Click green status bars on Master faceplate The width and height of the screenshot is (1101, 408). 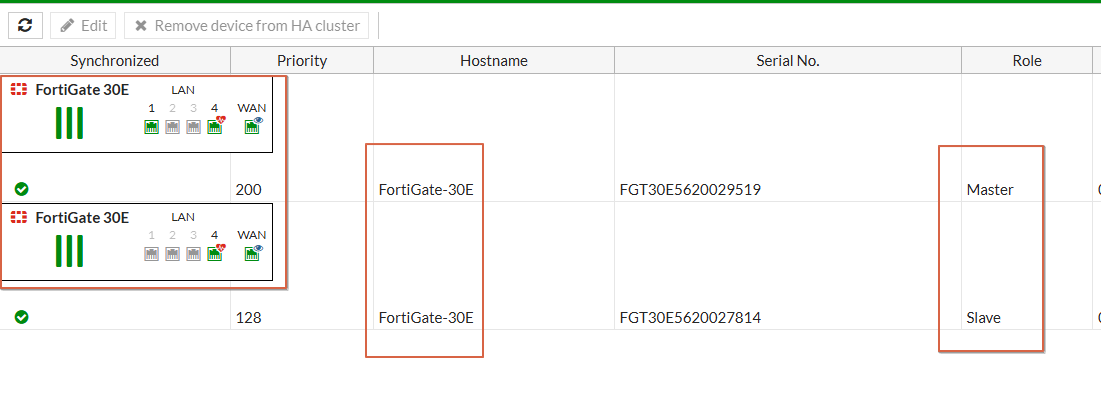coord(70,123)
